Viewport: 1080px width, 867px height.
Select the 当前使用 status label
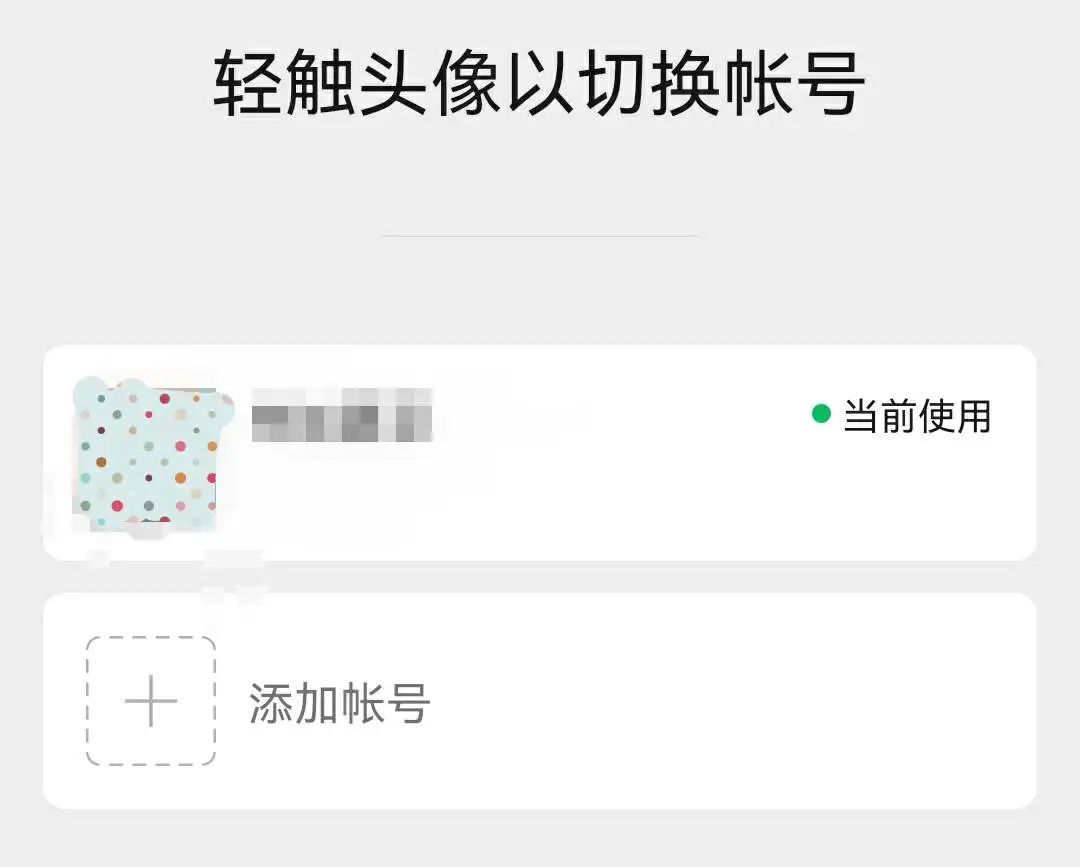tap(915, 414)
